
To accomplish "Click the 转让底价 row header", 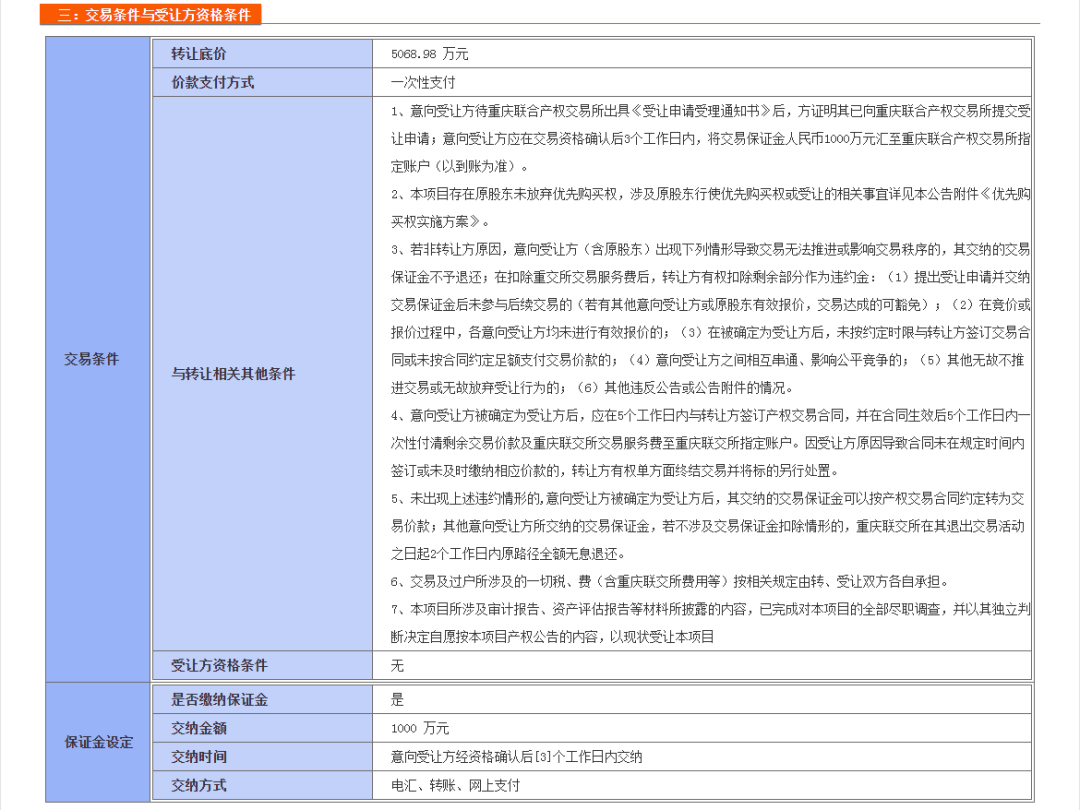I will tap(200, 54).
